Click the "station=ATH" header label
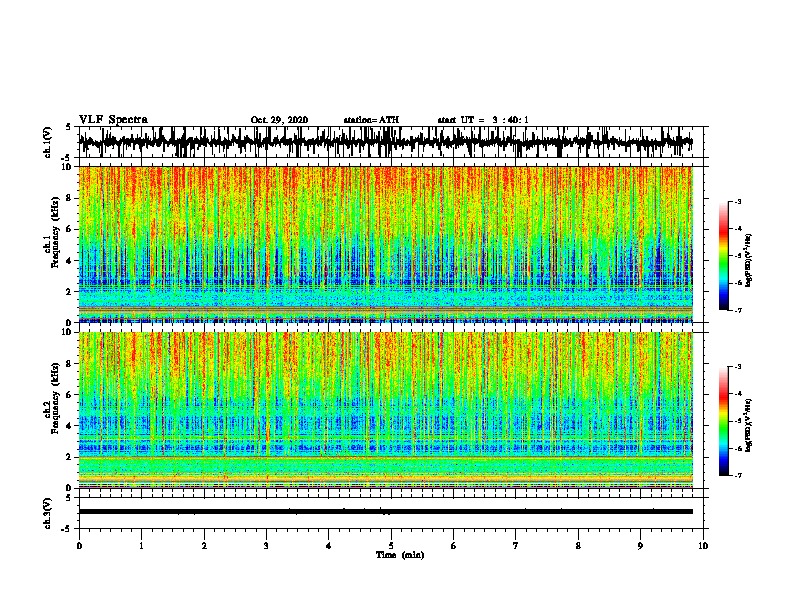Screen dimensions: 792x612 371,120
